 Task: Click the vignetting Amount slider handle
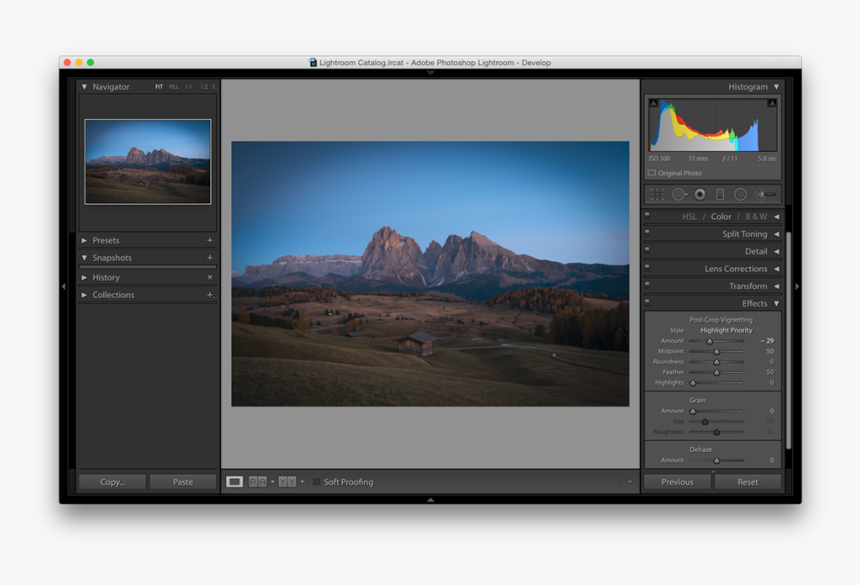709,341
